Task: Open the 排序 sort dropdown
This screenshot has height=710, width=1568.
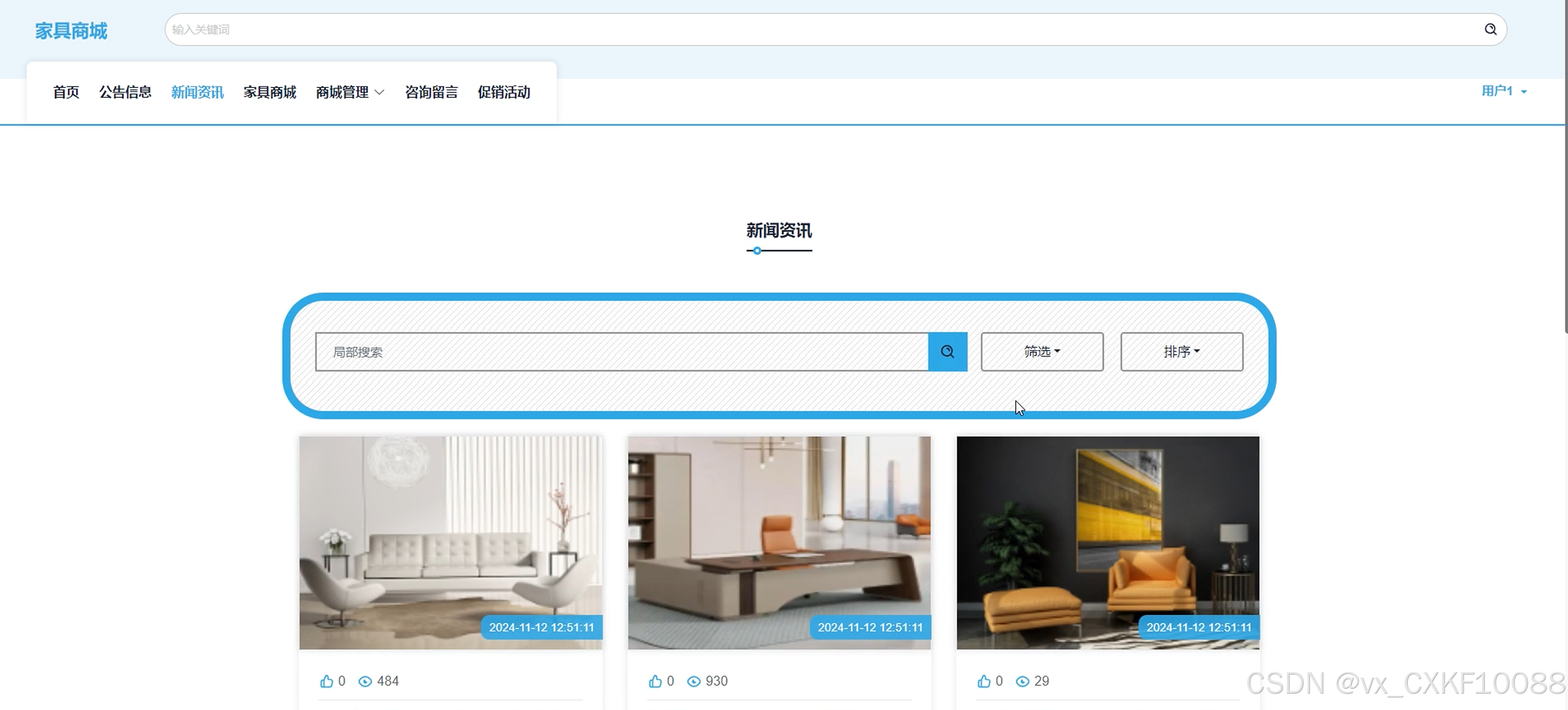Action: 1181,351
